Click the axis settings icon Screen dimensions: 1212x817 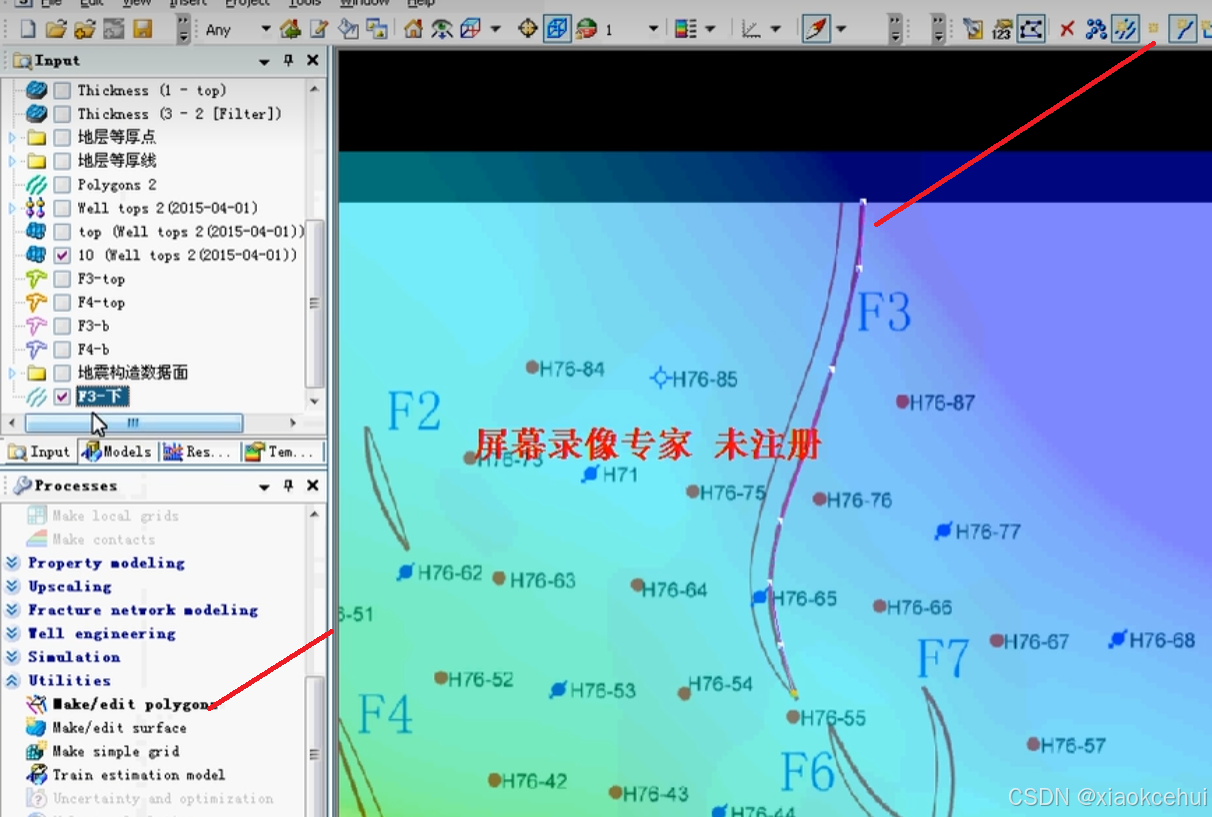pyautogui.click(x=751, y=29)
